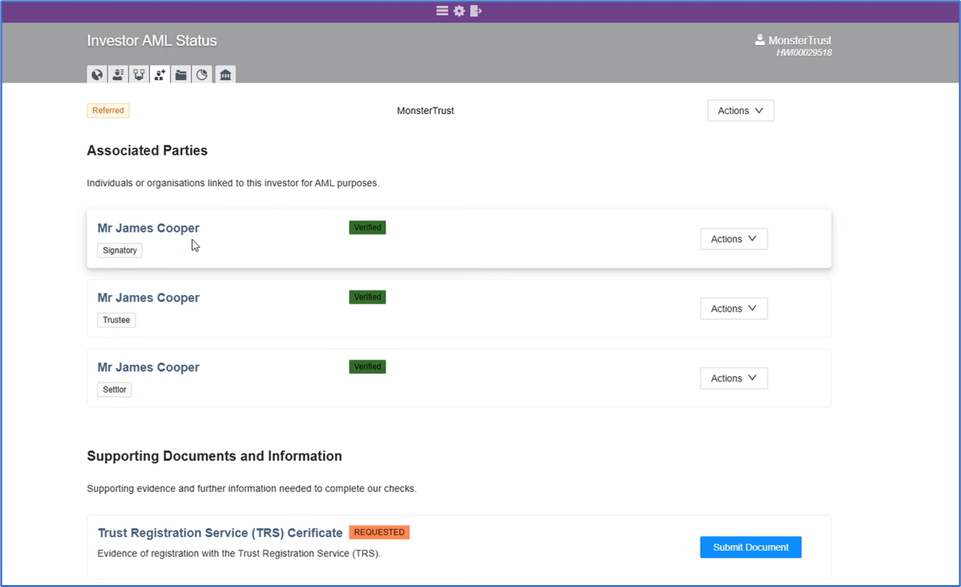
Task: Expand Actions dropdown for Trustee James Cooper
Action: [x=734, y=309]
